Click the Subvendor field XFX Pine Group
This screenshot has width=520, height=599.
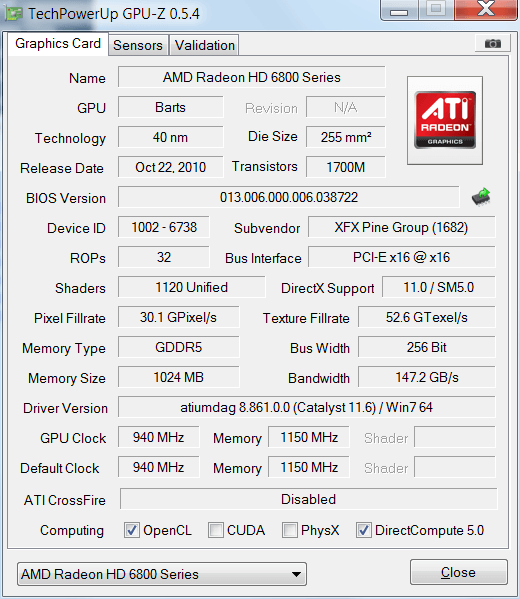(401, 227)
